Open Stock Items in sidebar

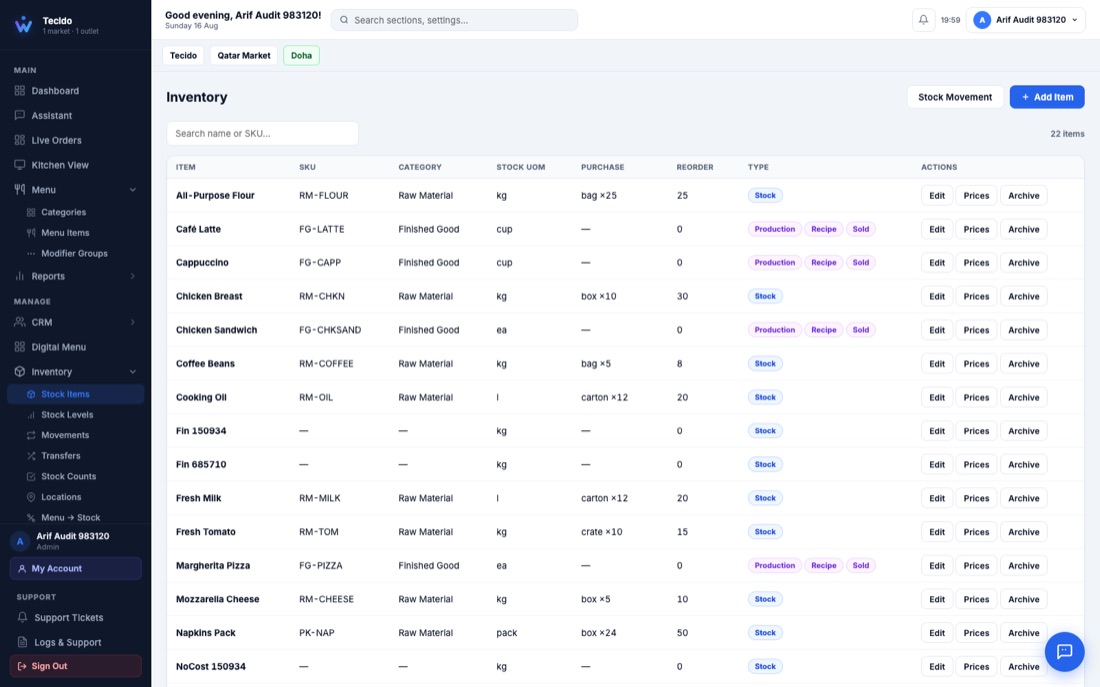coord(76,394)
